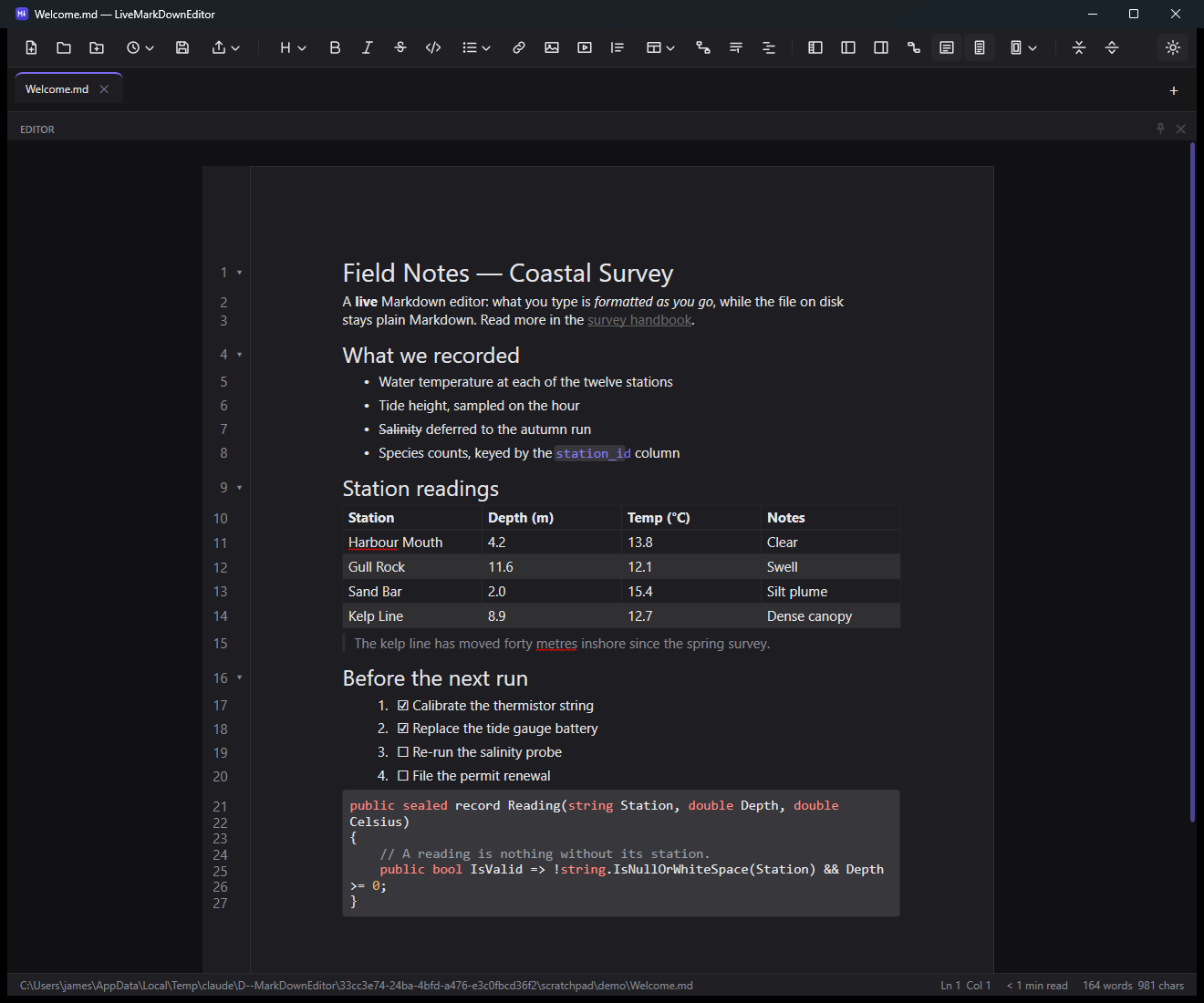Toggle the right side panel icon
The image size is (1204, 1003).
click(881, 47)
